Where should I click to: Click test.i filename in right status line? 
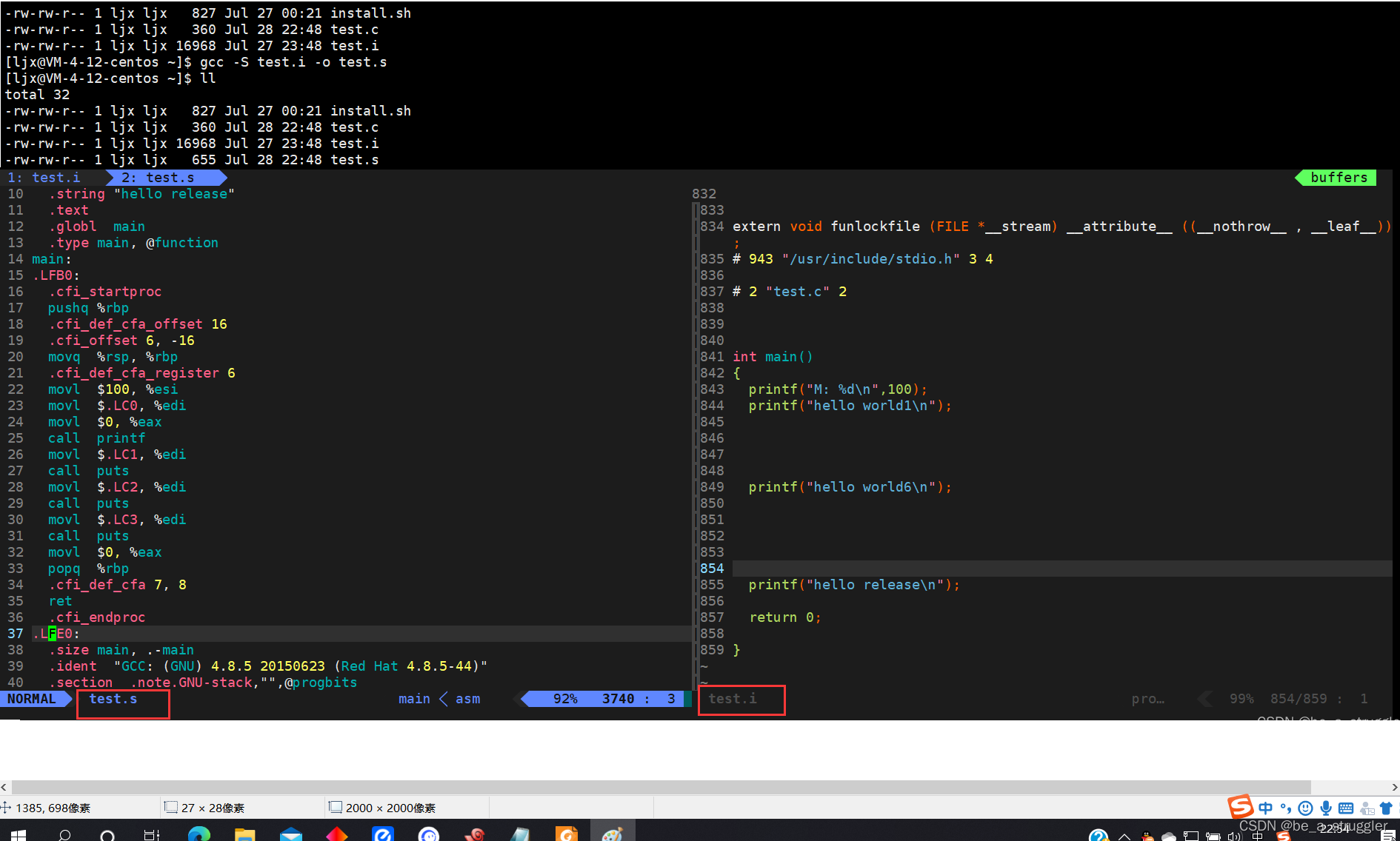tap(733, 699)
